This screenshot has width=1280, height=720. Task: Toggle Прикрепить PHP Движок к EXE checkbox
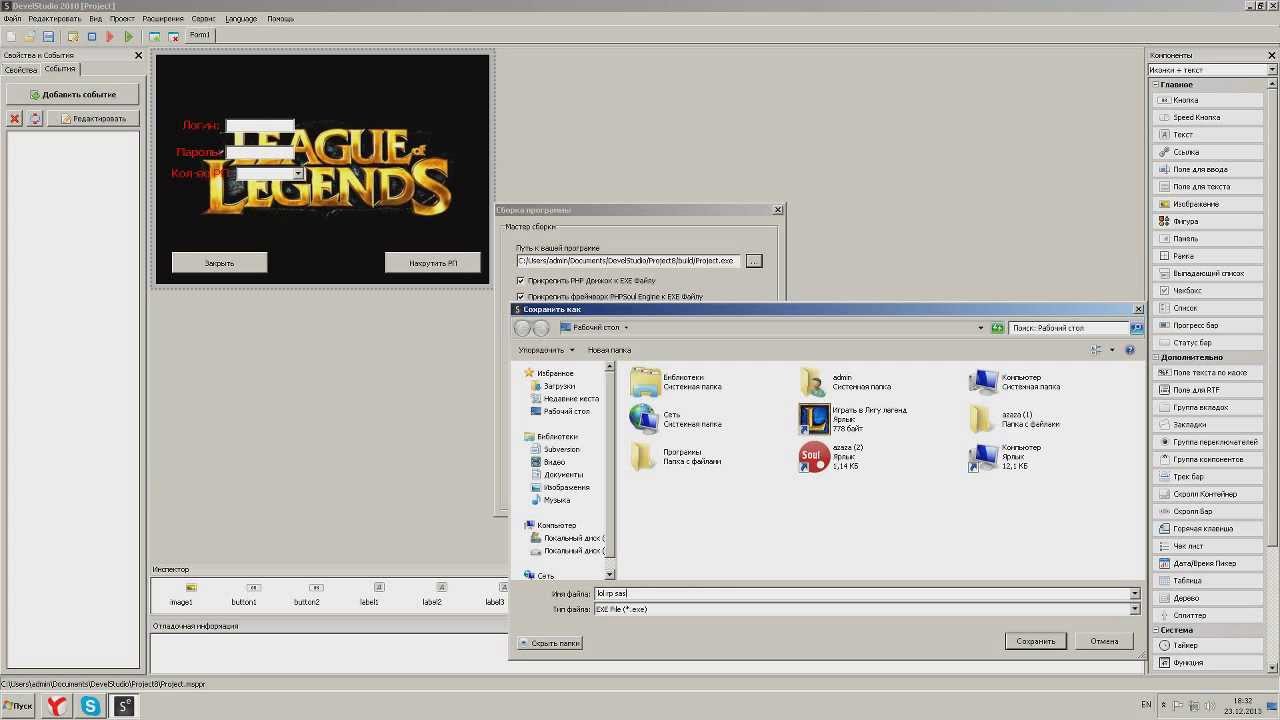coord(521,281)
